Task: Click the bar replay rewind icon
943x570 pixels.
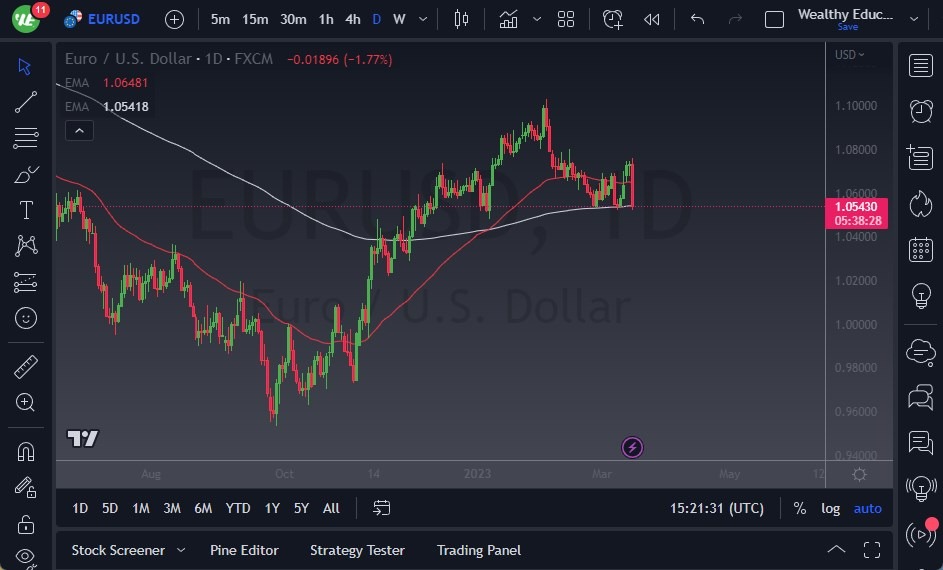Action: click(652, 19)
